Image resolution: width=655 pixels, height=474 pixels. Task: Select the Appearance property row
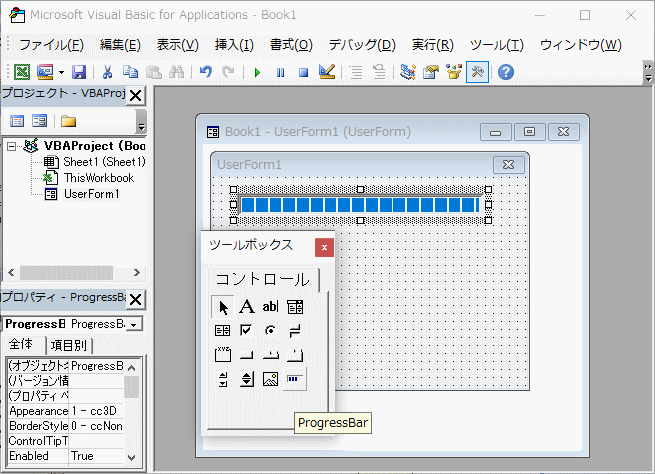point(66,411)
